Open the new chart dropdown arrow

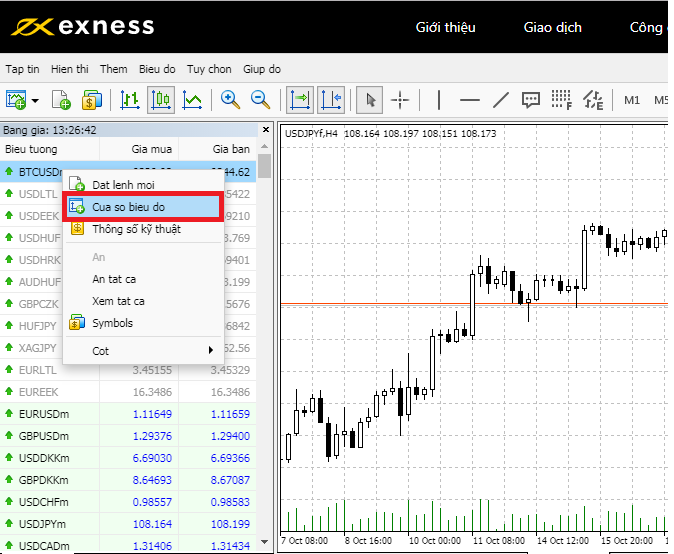(x=35, y=101)
